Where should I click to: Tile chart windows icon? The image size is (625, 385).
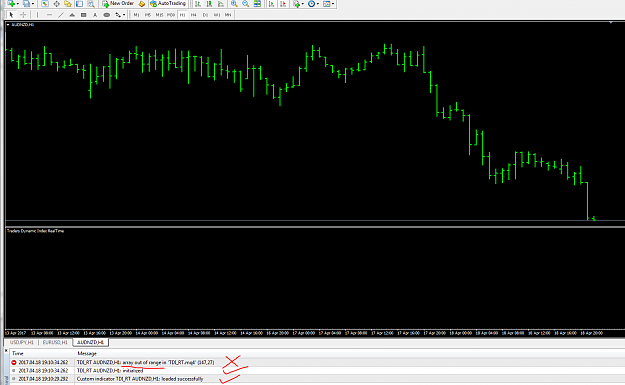pyautogui.click(x=257, y=4)
